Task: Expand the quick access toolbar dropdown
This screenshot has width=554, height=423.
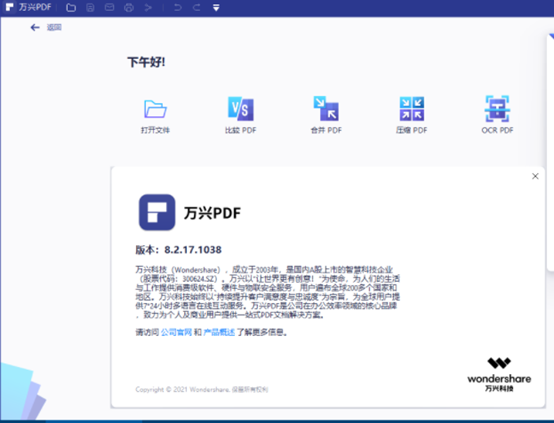Action: click(x=216, y=7)
